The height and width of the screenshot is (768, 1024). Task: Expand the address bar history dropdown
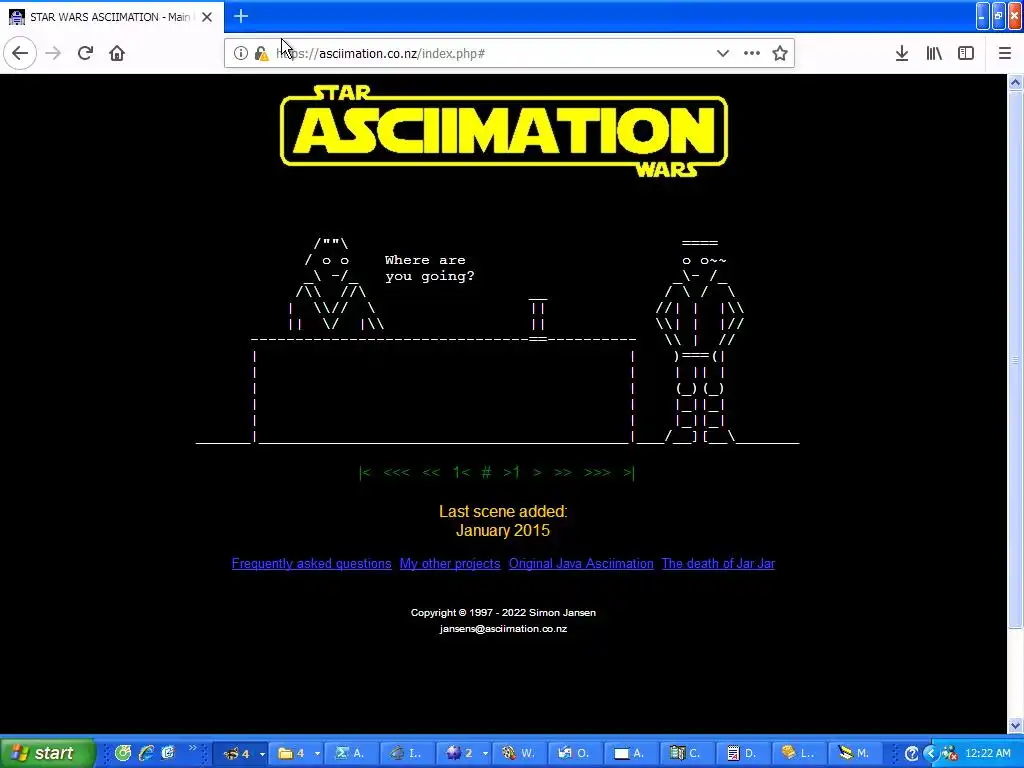(722, 53)
